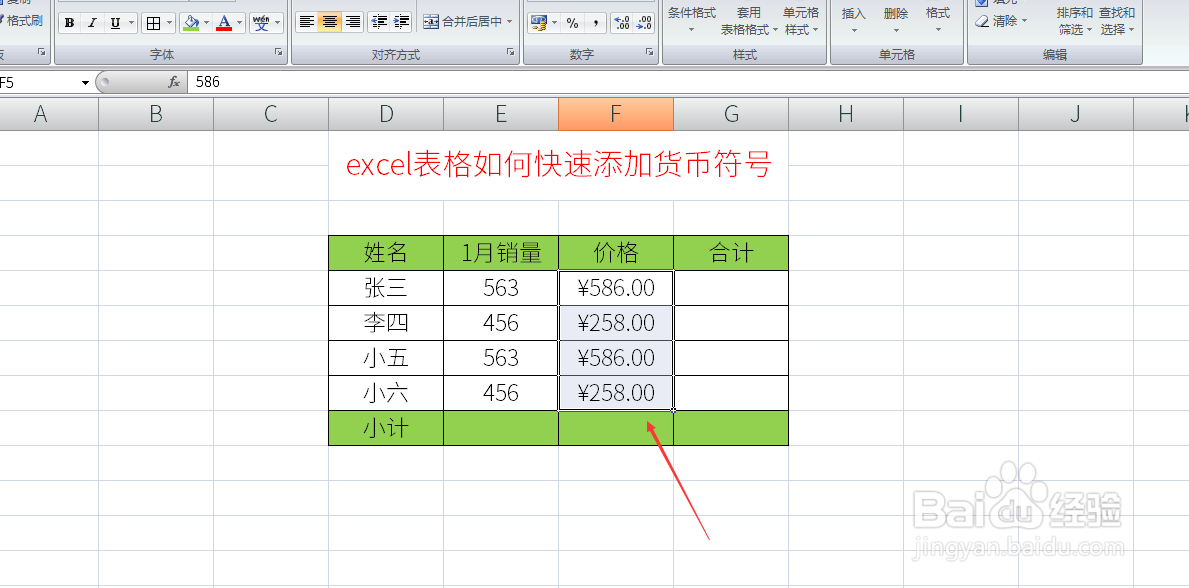Toggle underline formatting

pyautogui.click(x=115, y=23)
